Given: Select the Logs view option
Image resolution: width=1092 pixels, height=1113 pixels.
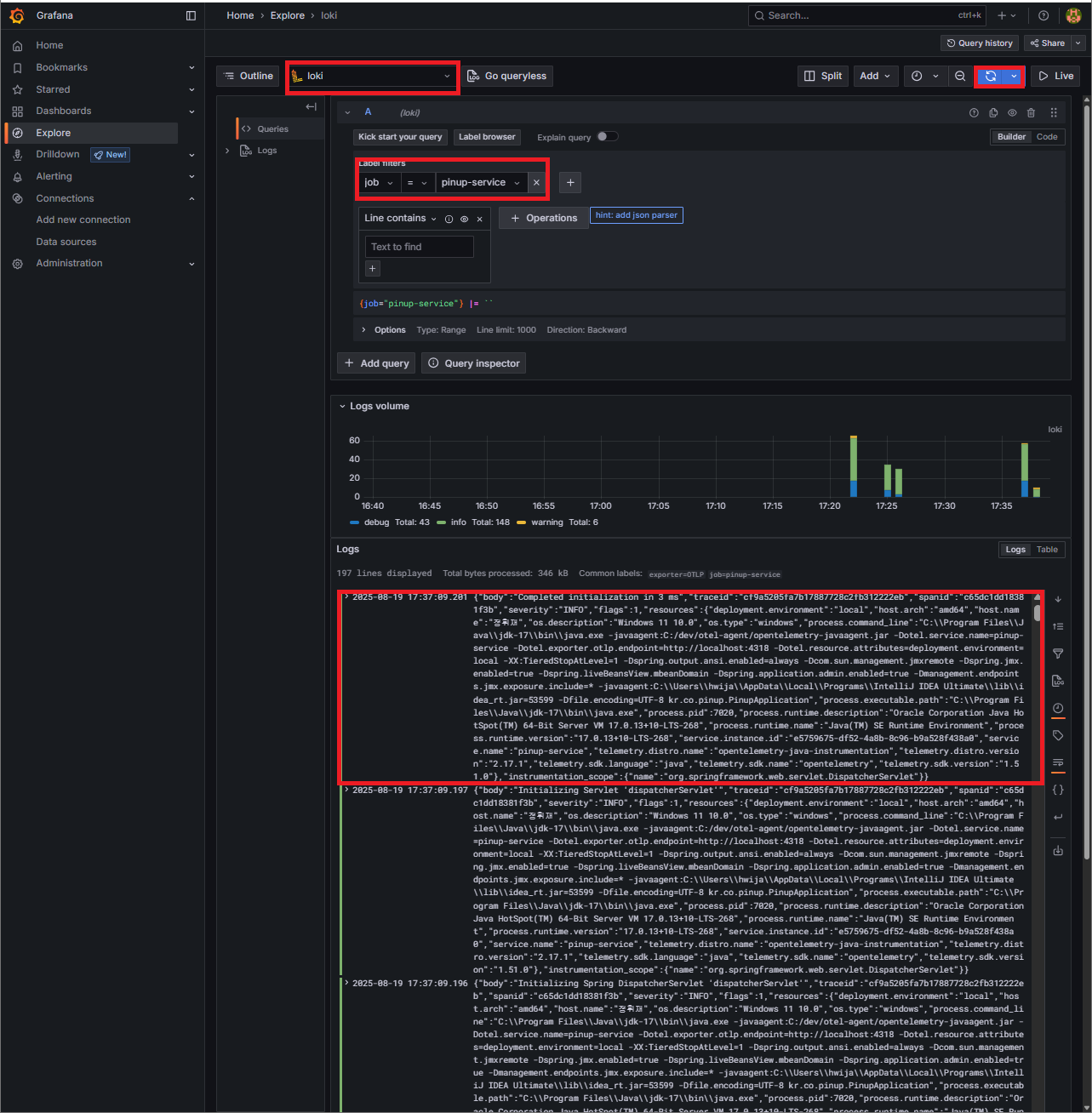Looking at the screenshot, I should [x=1015, y=550].
